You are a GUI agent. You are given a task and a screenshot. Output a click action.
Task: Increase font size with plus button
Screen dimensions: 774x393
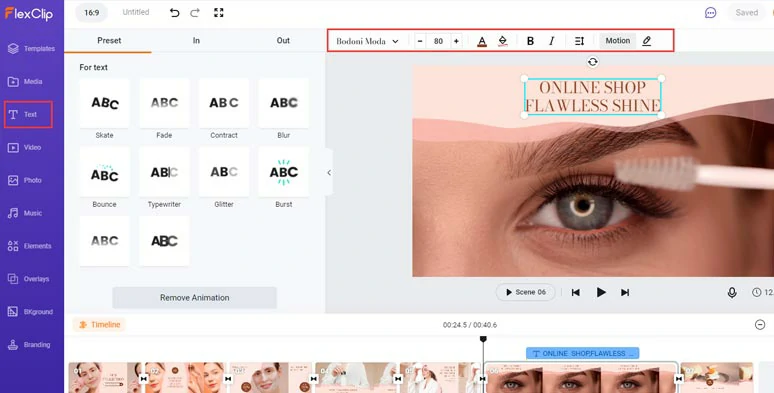pos(456,41)
